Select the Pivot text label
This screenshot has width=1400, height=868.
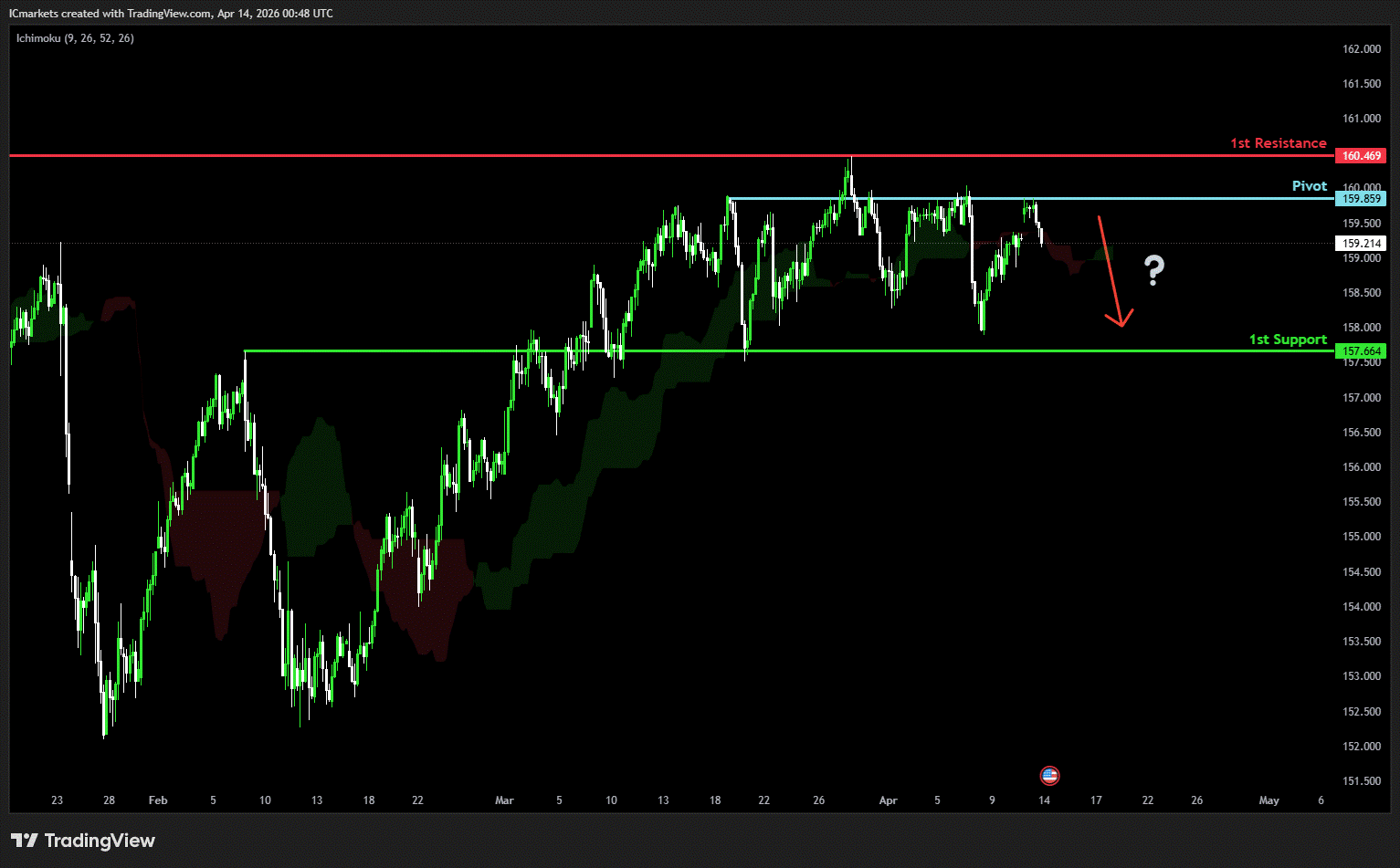1309,186
